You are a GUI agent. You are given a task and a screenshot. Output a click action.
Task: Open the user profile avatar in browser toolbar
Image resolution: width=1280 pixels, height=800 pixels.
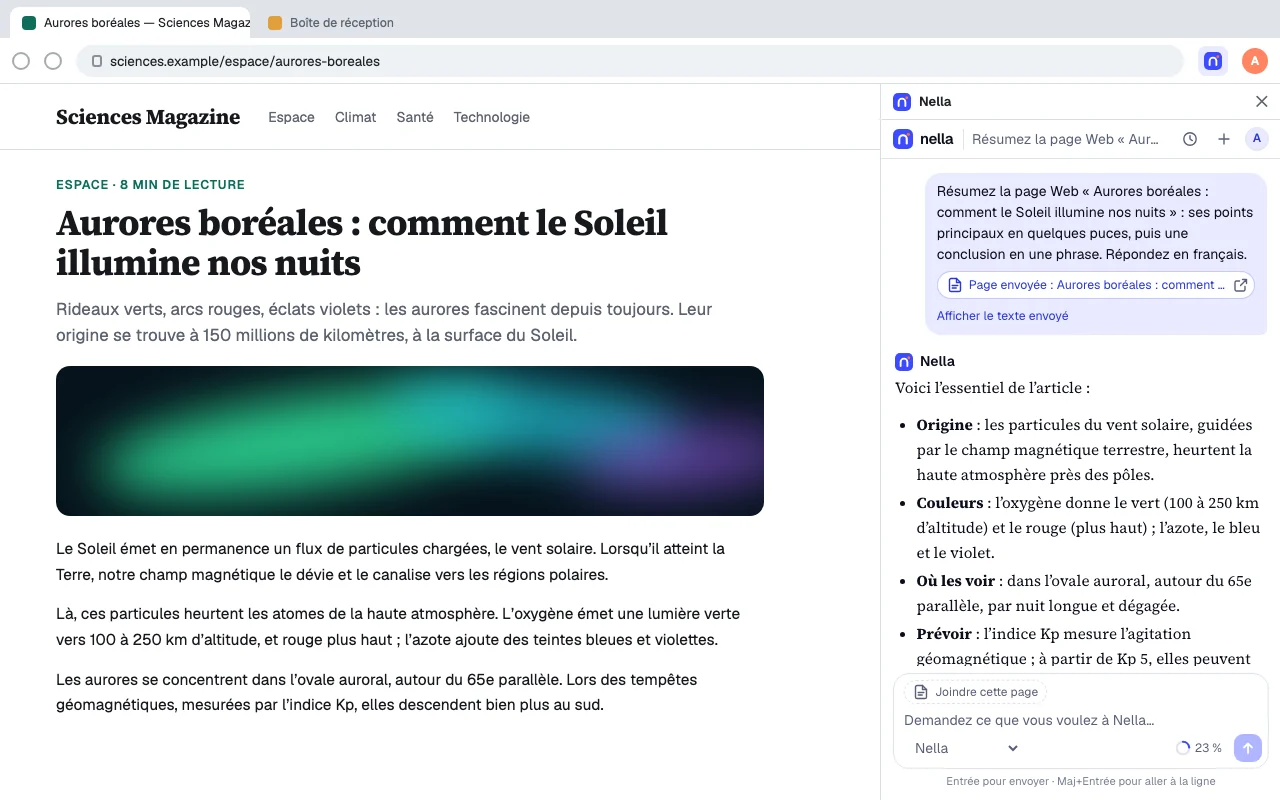coord(1255,61)
